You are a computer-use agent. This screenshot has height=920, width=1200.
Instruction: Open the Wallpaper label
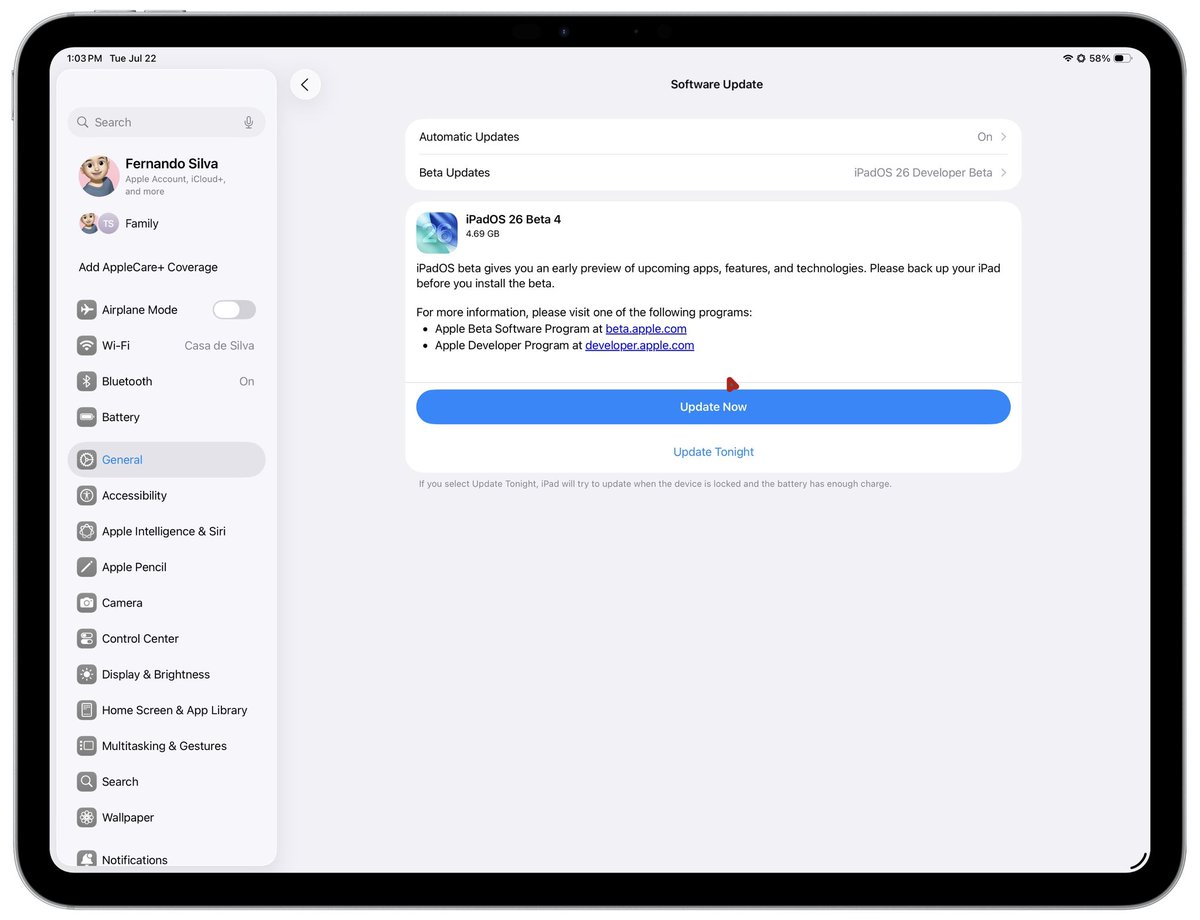click(128, 818)
